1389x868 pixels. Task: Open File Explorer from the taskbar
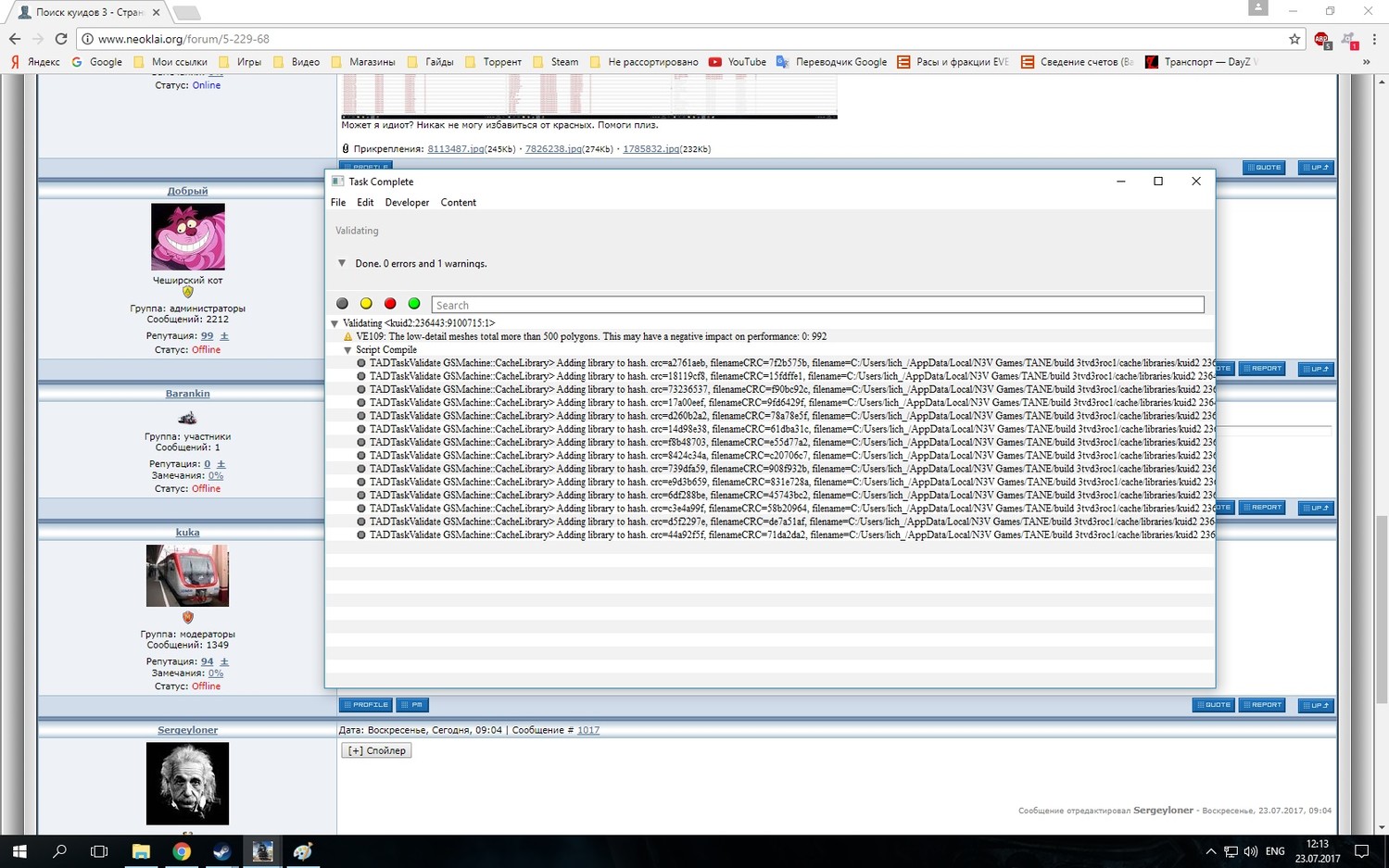pyautogui.click(x=141, y=851)
